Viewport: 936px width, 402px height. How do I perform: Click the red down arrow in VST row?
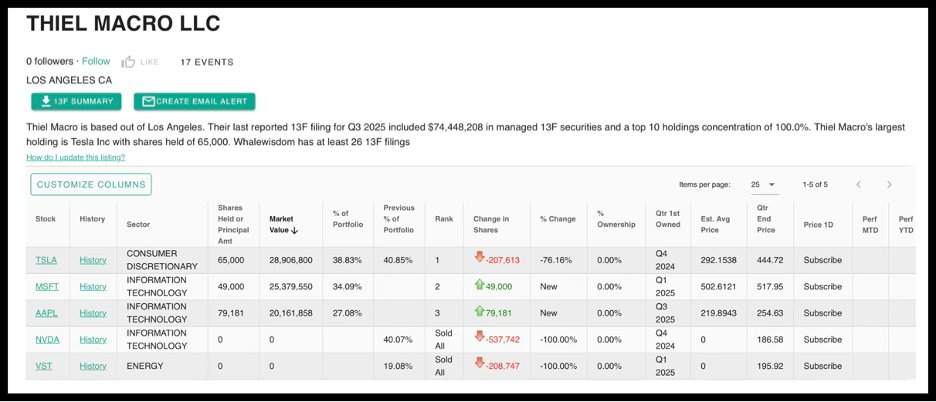pos(480,365)
